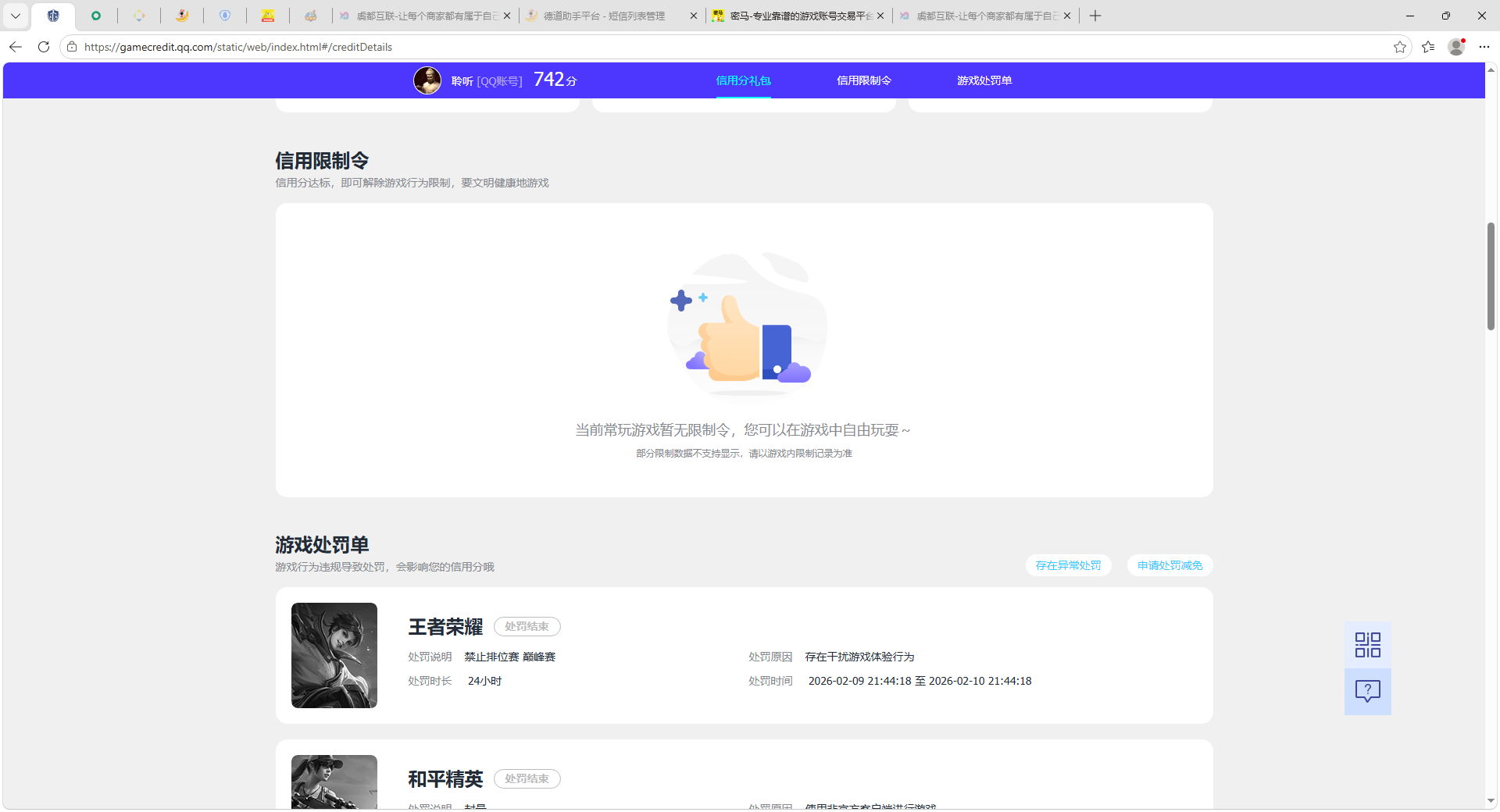Close the first 虔都互联 tab
This screenshot has width=1500, height=812.
coord(507,16)
